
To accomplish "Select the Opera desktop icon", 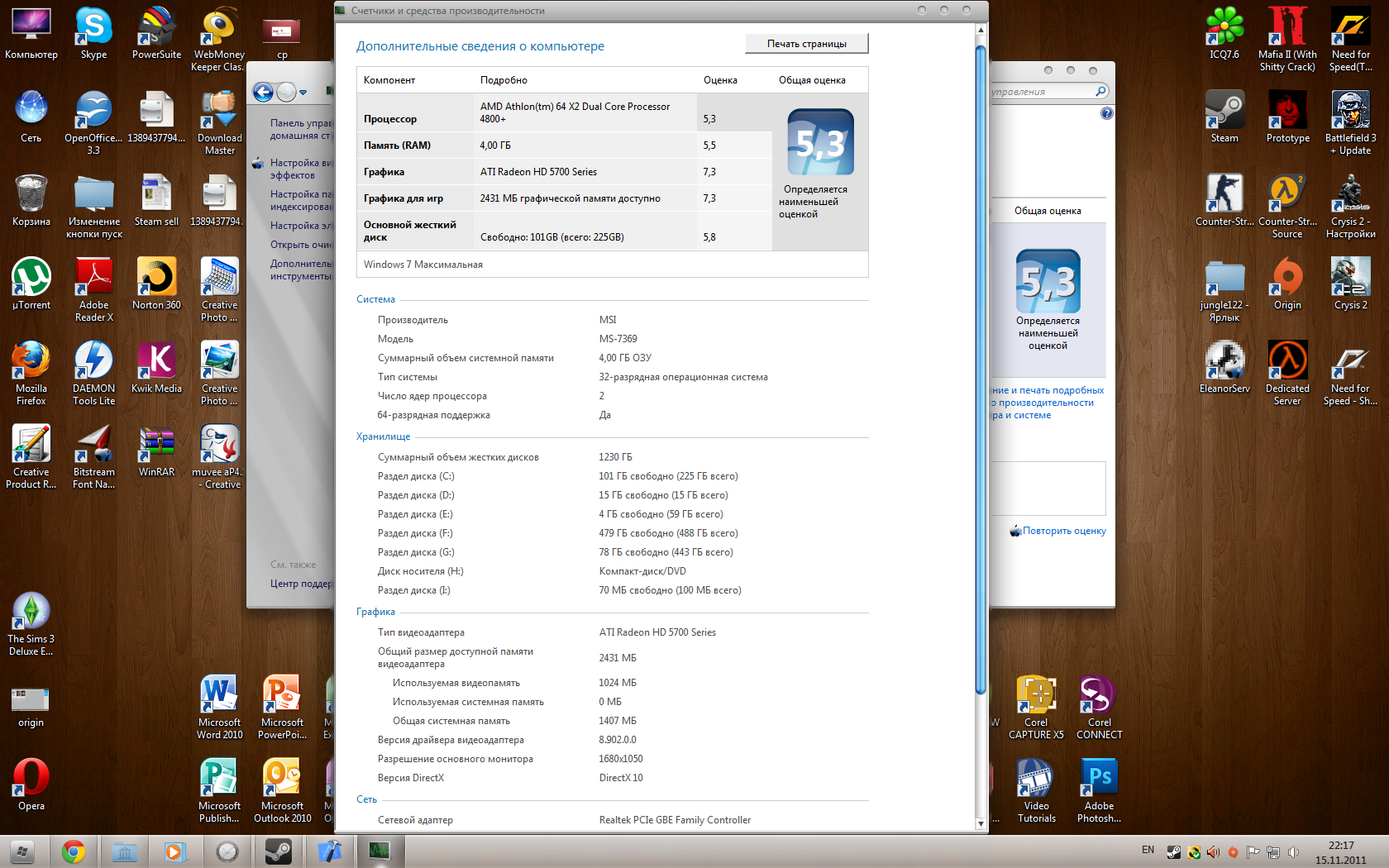I will (x=31, y=785).
